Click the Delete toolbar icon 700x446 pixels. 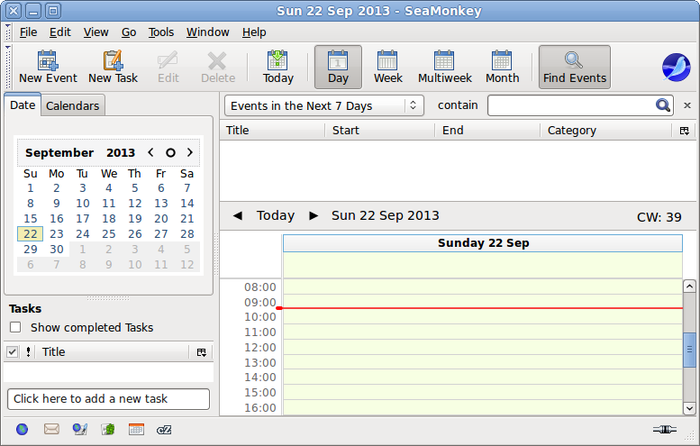pos(218,67)
